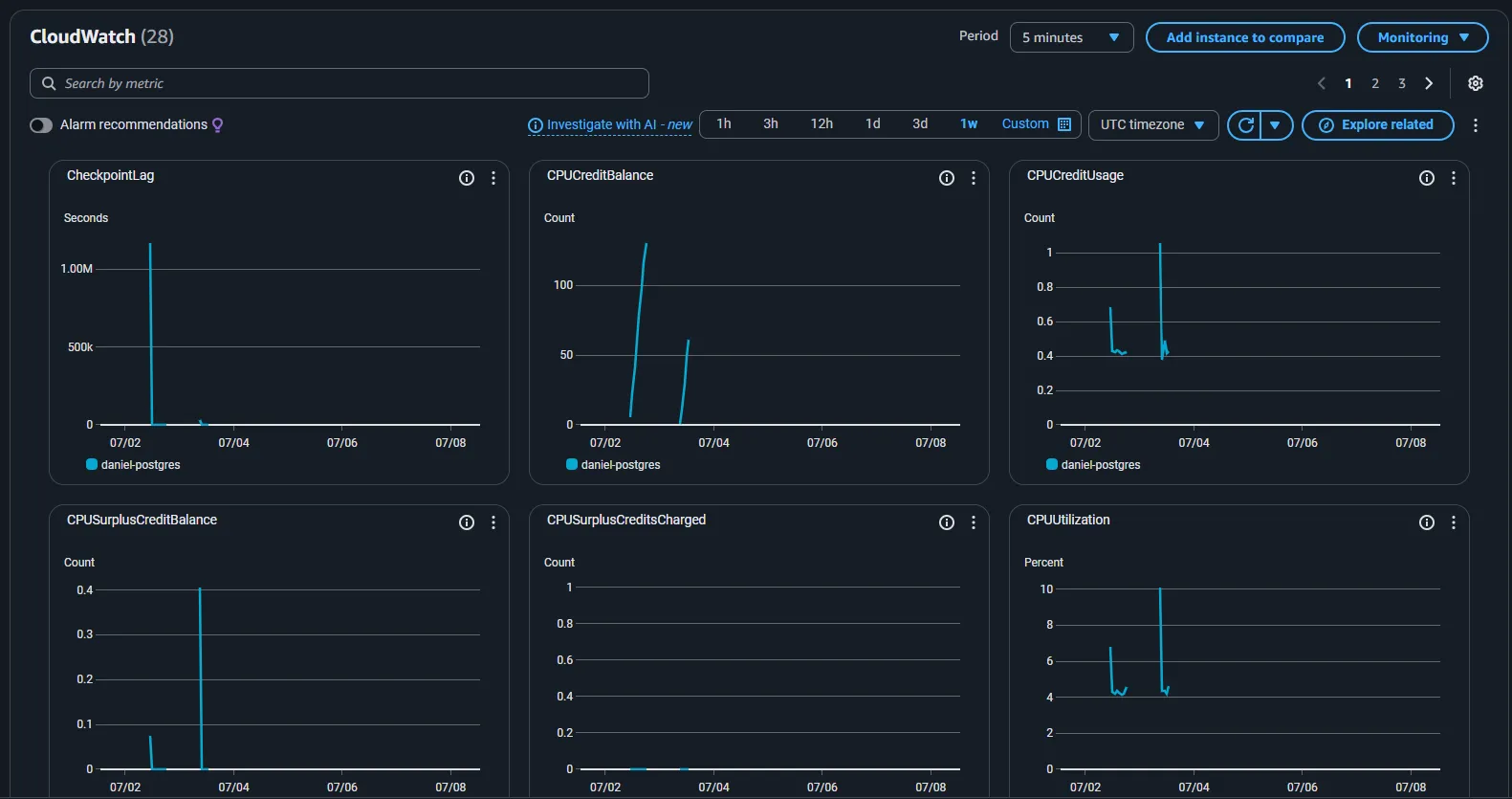This screenshot has width=1512, height=799.
Task: Open the CPUCreditBalance chart options menu
Action: (x=974, y=178)
